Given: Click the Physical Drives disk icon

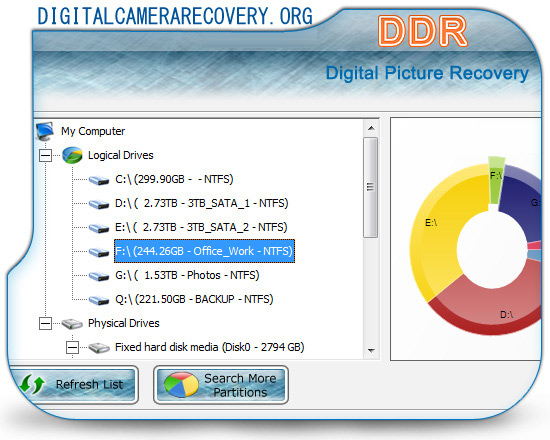Looking at the screenshot, I should (x=72, y=324).
